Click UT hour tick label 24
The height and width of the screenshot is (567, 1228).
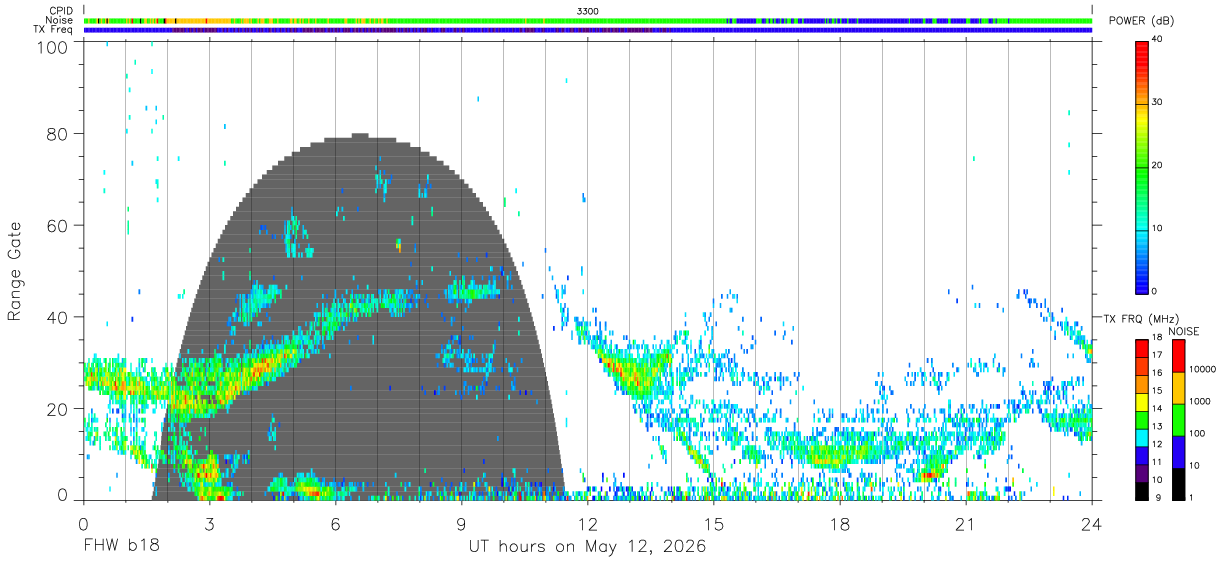click(x=1092, y=525)
